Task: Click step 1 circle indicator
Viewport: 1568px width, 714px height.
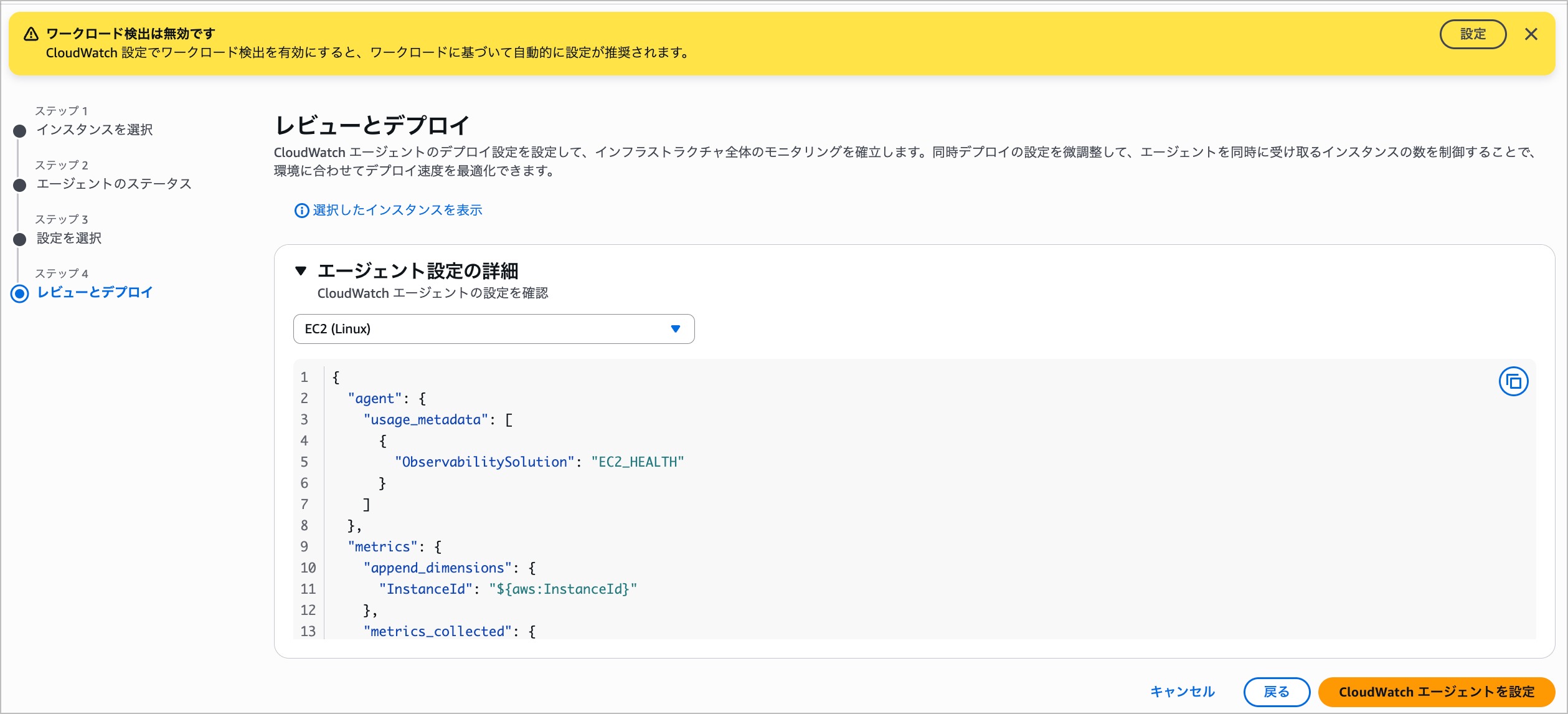Action: point(20,131)
